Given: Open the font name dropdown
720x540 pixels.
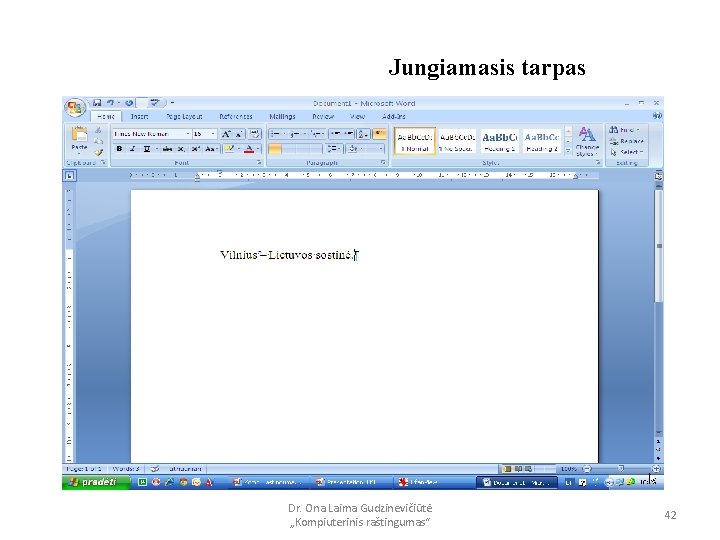Looking at the screenshot, I should click(x=188, y=134).
